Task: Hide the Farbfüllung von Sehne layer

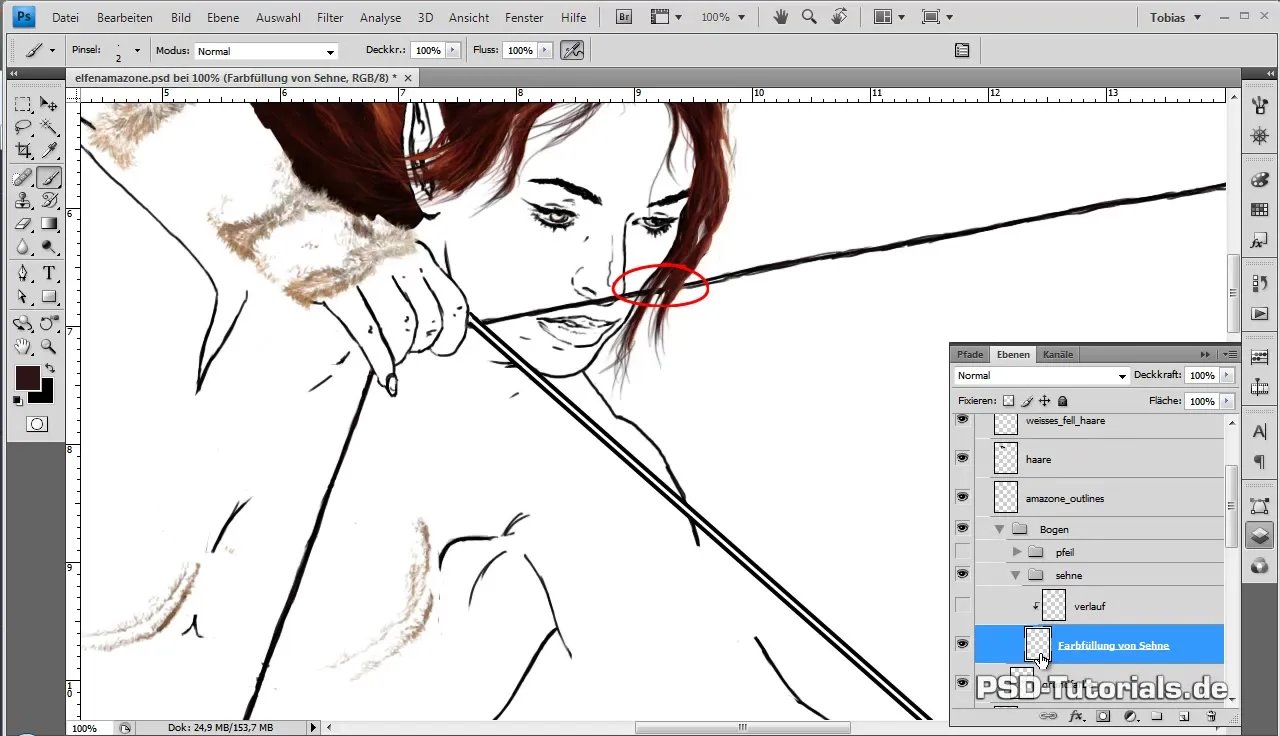Action: coord(962,644)
